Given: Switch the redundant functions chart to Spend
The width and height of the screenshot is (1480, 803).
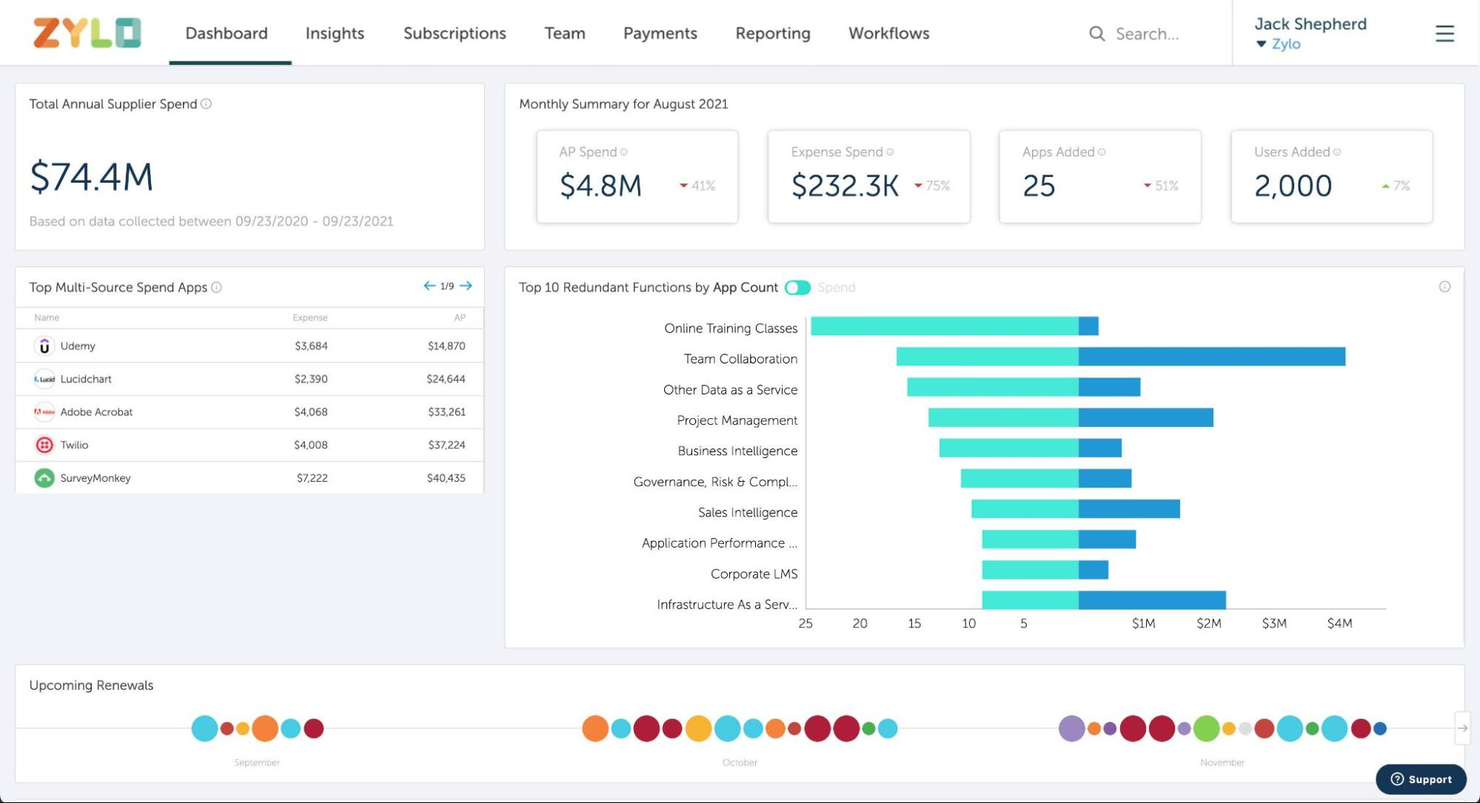Looking at the screenshot, I should tap(798, 286).
